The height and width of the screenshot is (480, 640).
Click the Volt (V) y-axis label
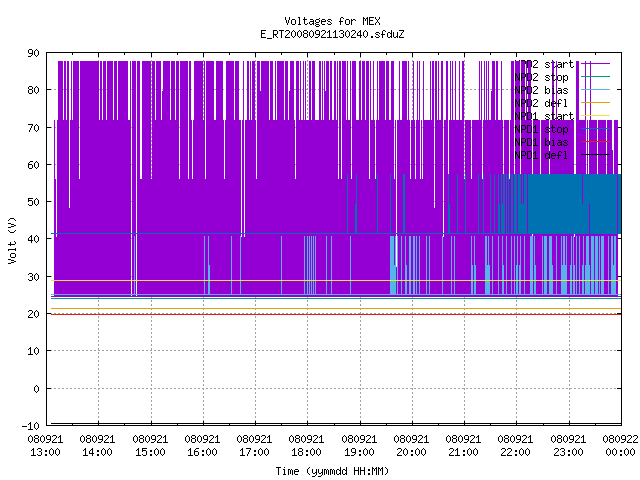click(12, 240)
